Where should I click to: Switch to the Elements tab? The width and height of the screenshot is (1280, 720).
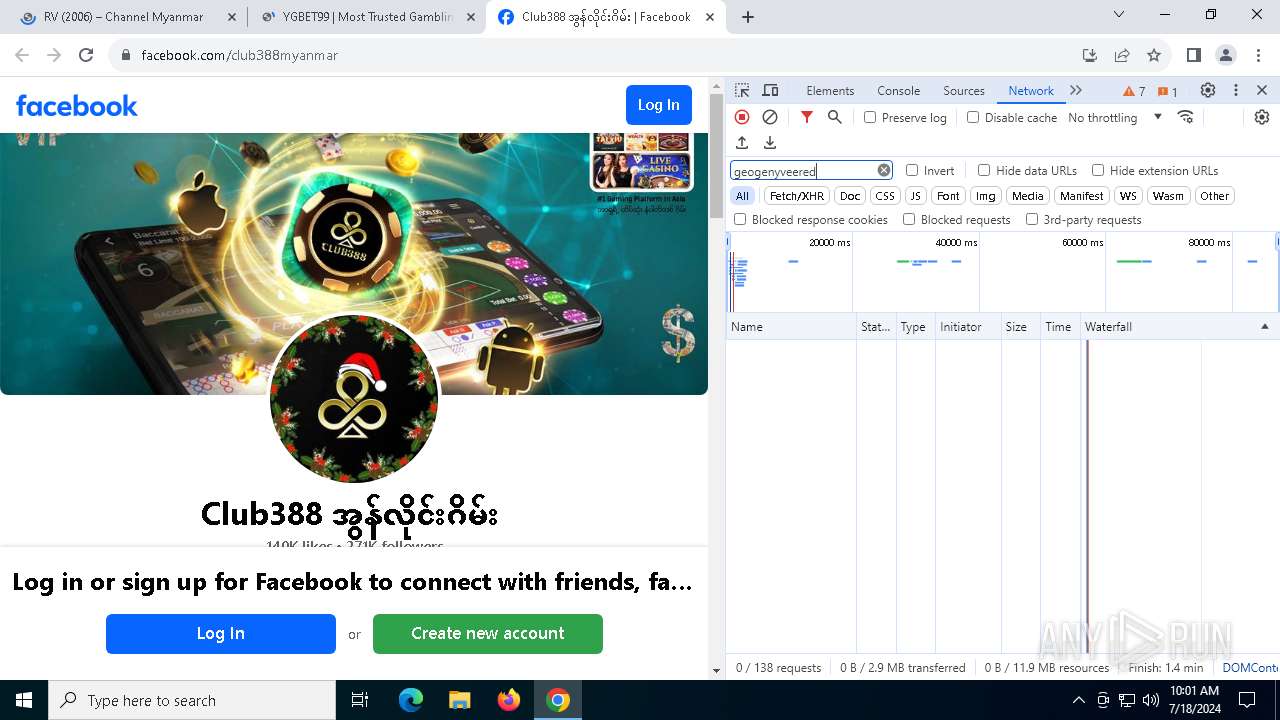(830, 90)
